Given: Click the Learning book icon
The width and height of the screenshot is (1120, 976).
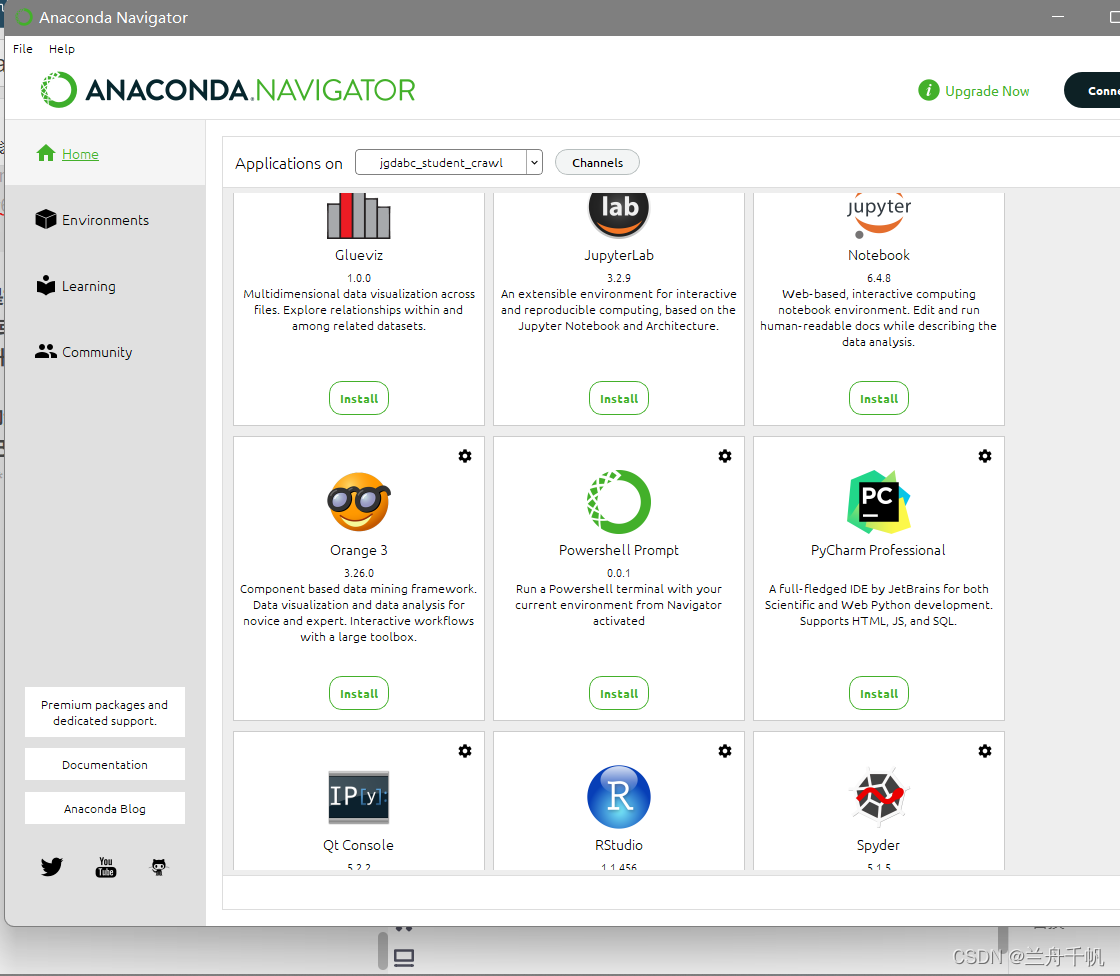Looking at the screenshot, I should tap(46, 285).
